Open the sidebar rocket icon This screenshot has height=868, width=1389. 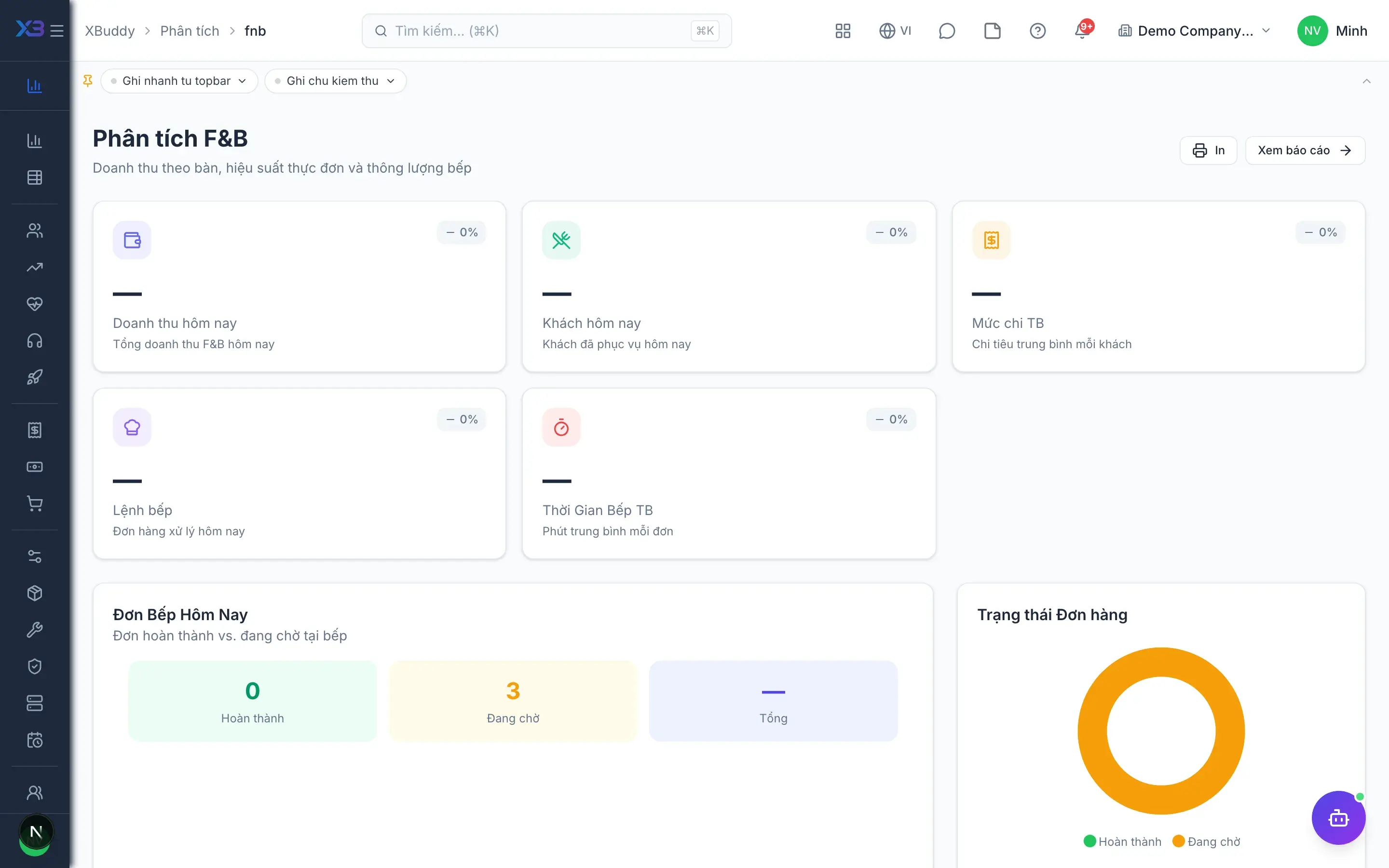[x=34, y=377]
